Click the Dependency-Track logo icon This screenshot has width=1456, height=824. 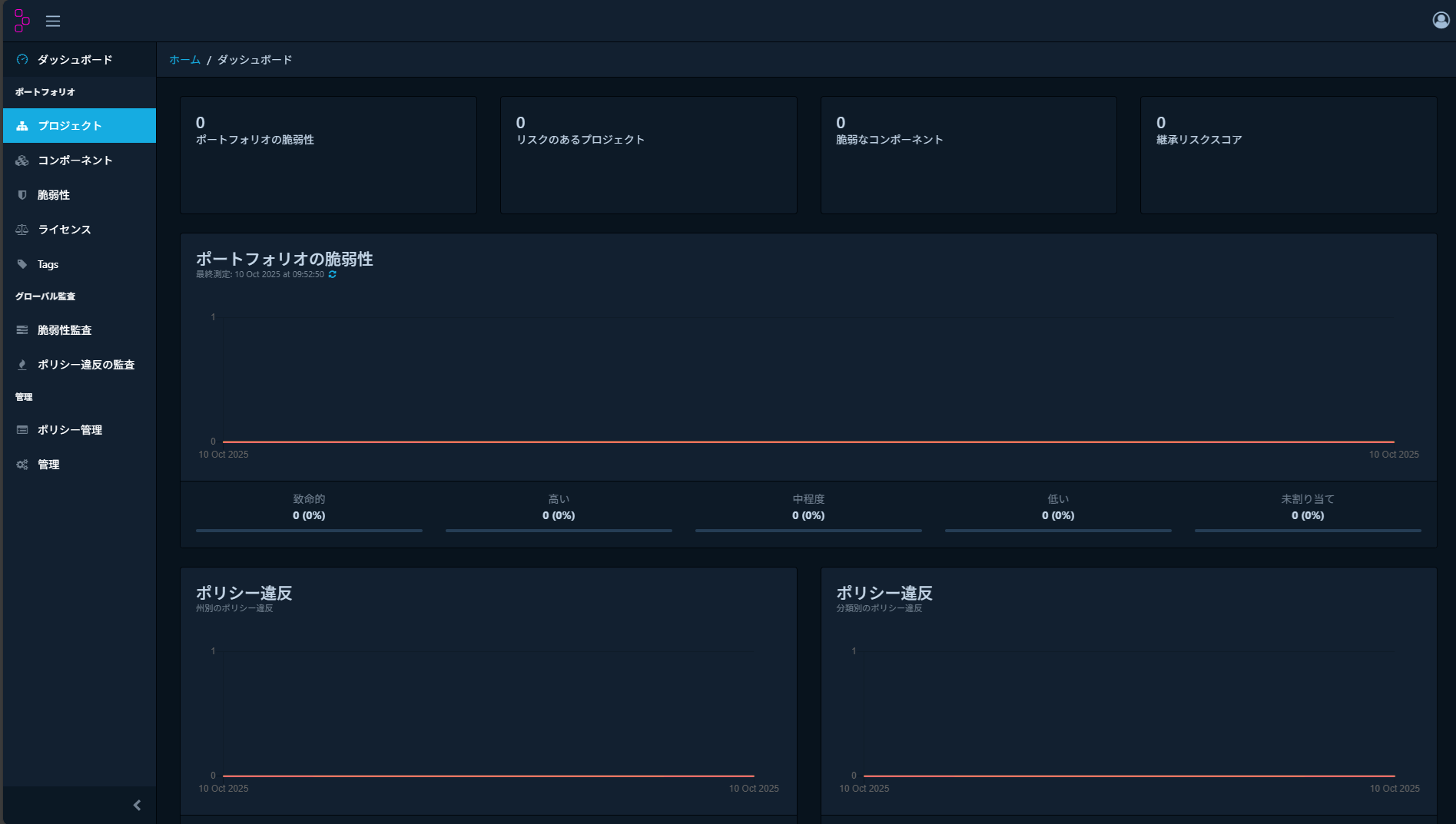22,21
